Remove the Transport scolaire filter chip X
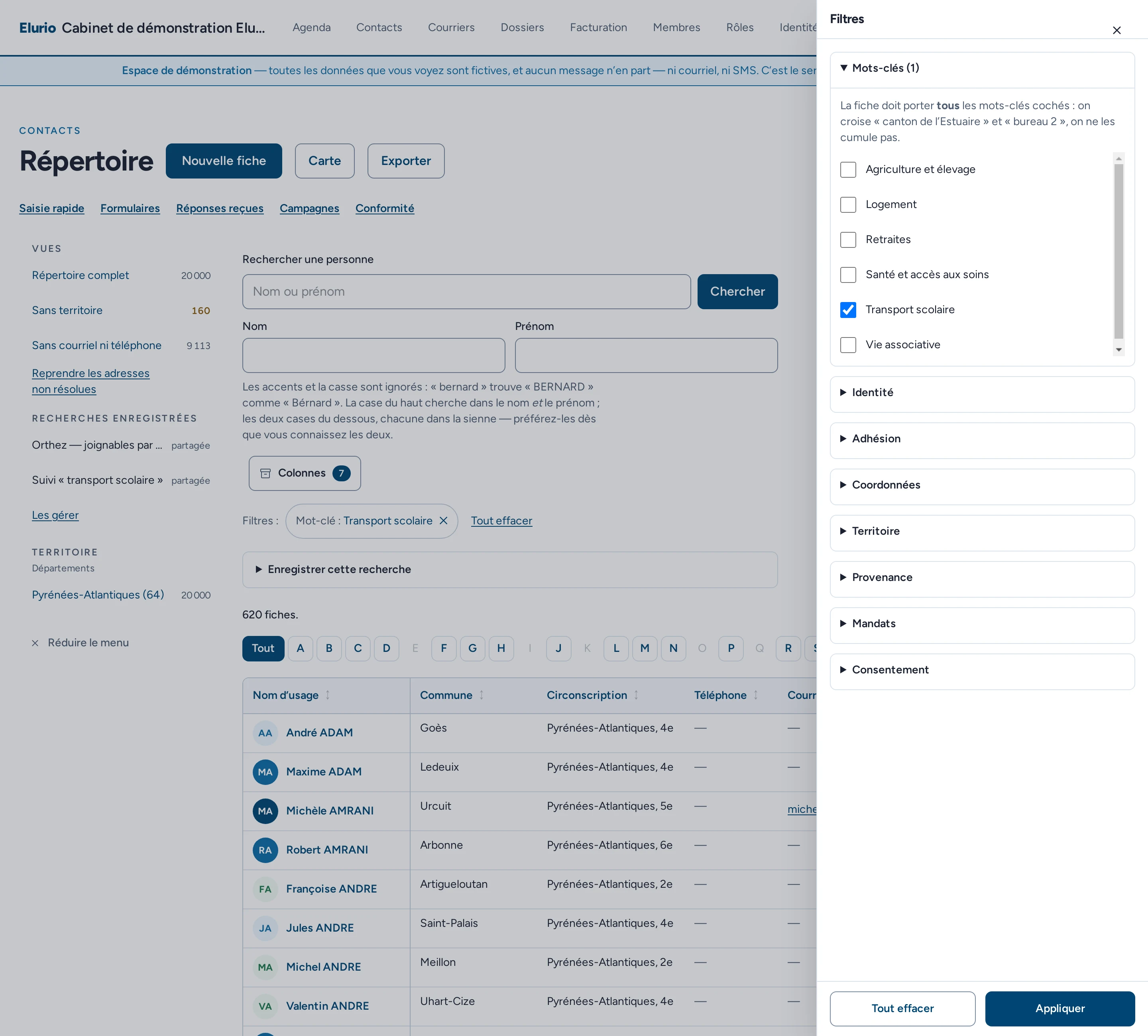 (444, 521)
